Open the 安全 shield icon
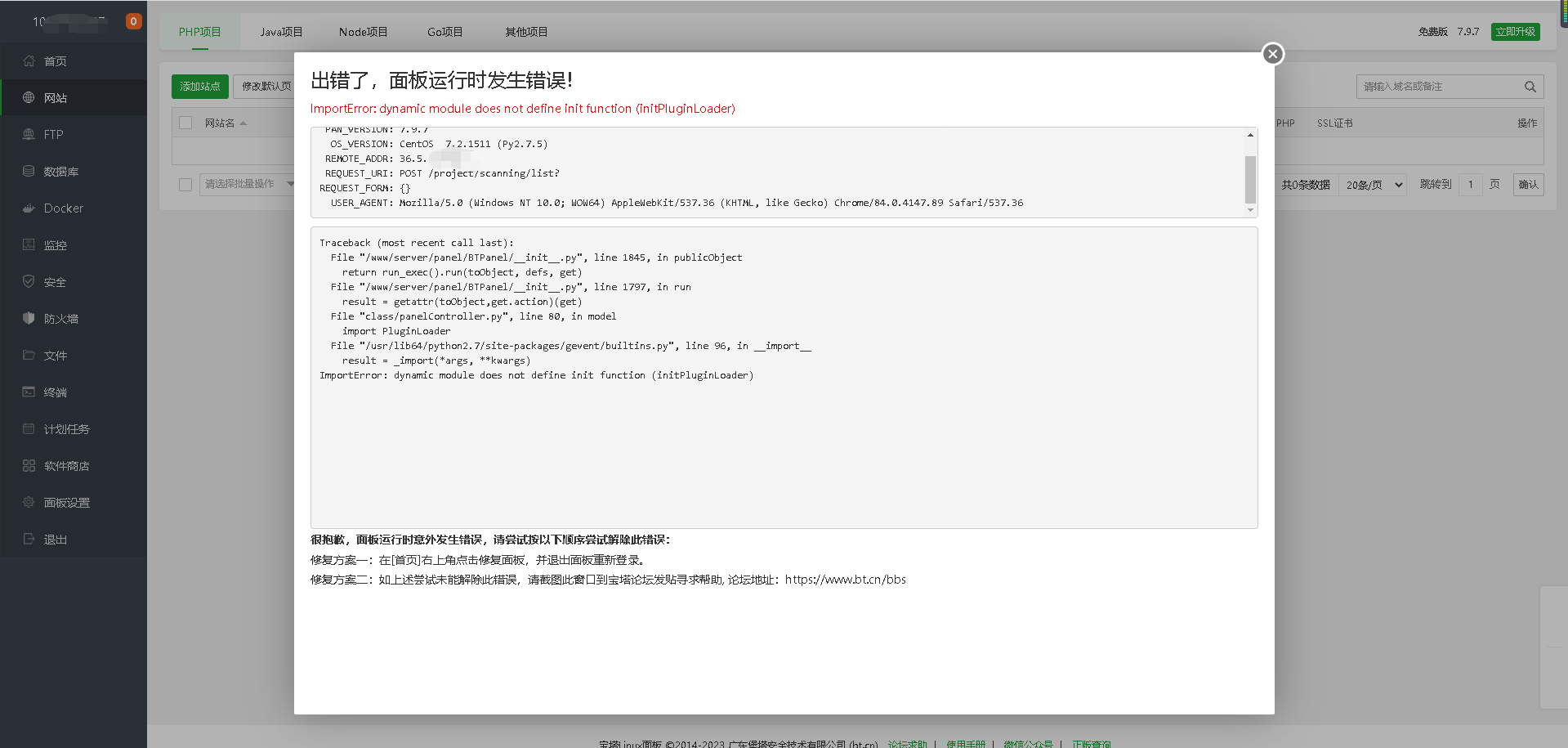Screen dimensions: 1568x748 (x=29, y=281)
